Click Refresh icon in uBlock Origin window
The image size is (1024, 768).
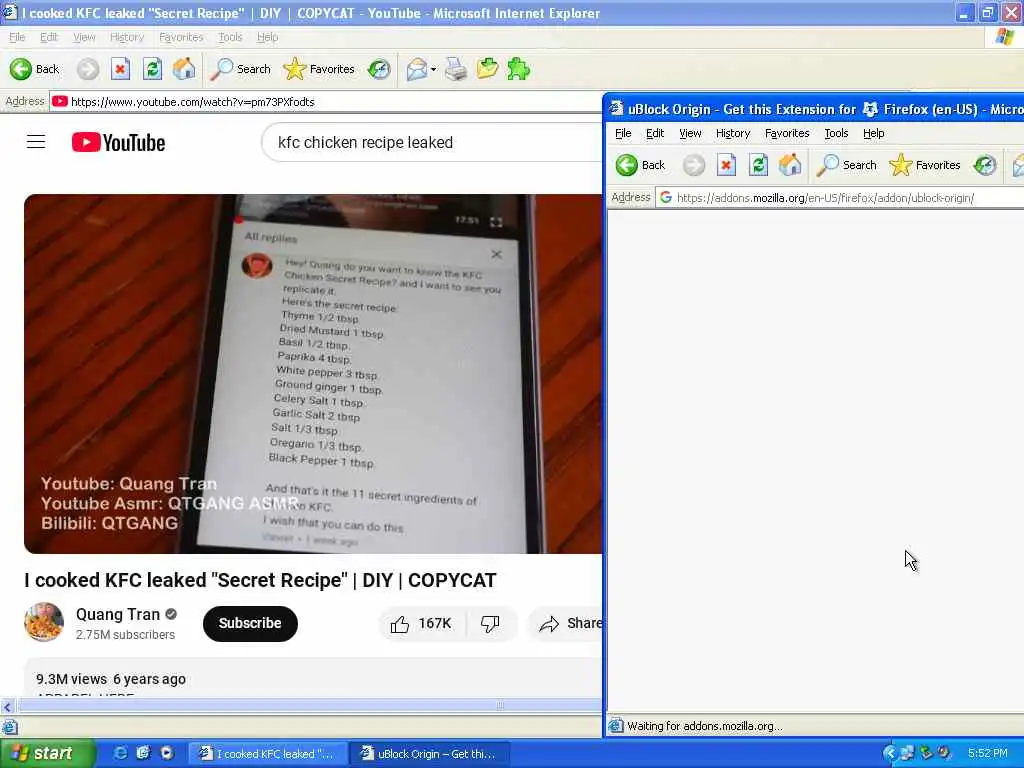coord(758,165)
